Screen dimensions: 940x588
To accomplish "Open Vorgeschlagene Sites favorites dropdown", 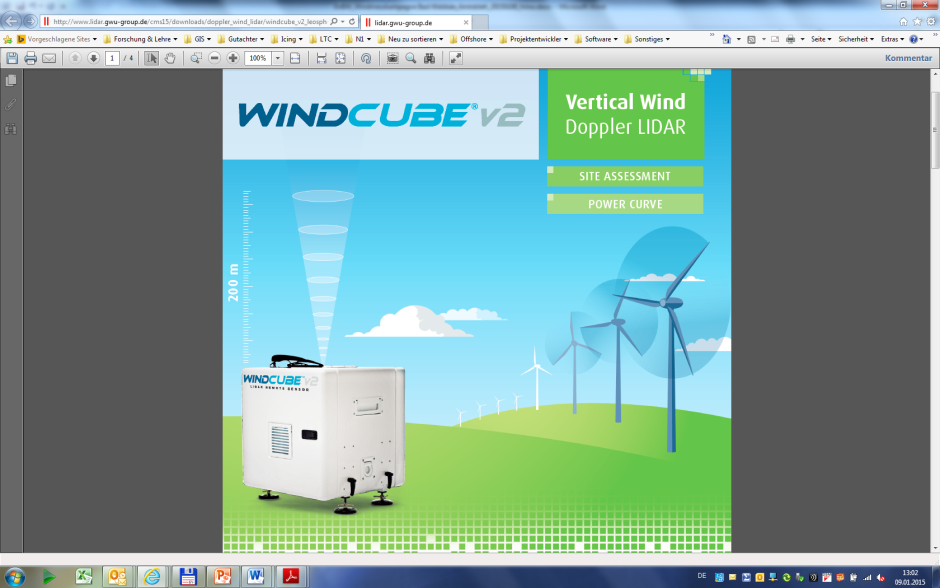I will [x=57, y=39].
